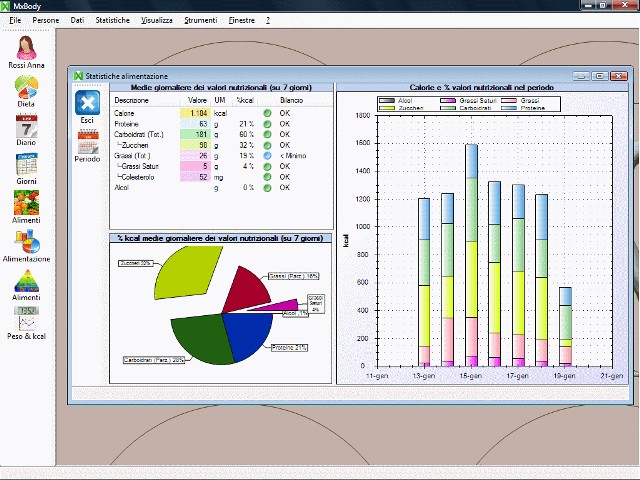The image size is (640, 480).
Task: Click the Alimentazione chart icon in sidebar
Action: pos(26,242)
